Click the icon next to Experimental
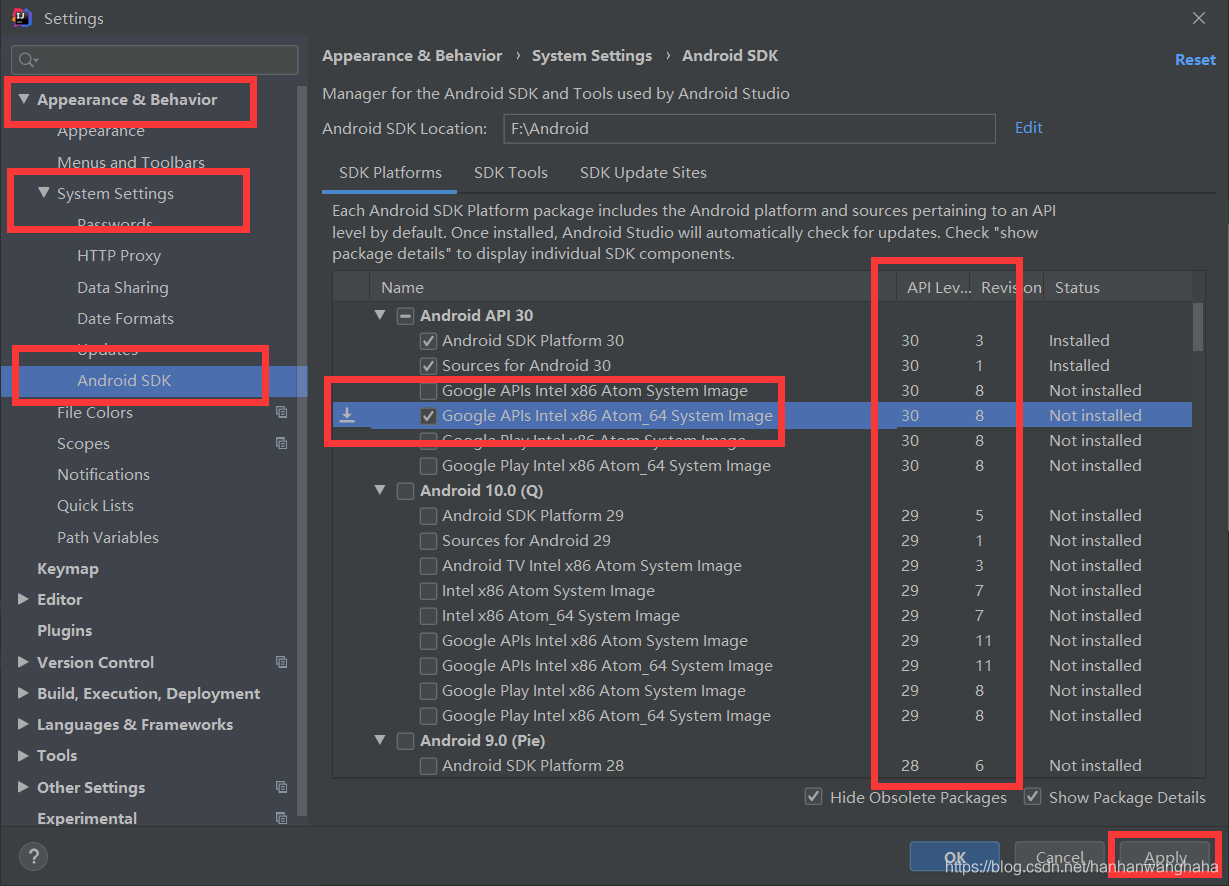1229x886 pixels. (281, 818)
